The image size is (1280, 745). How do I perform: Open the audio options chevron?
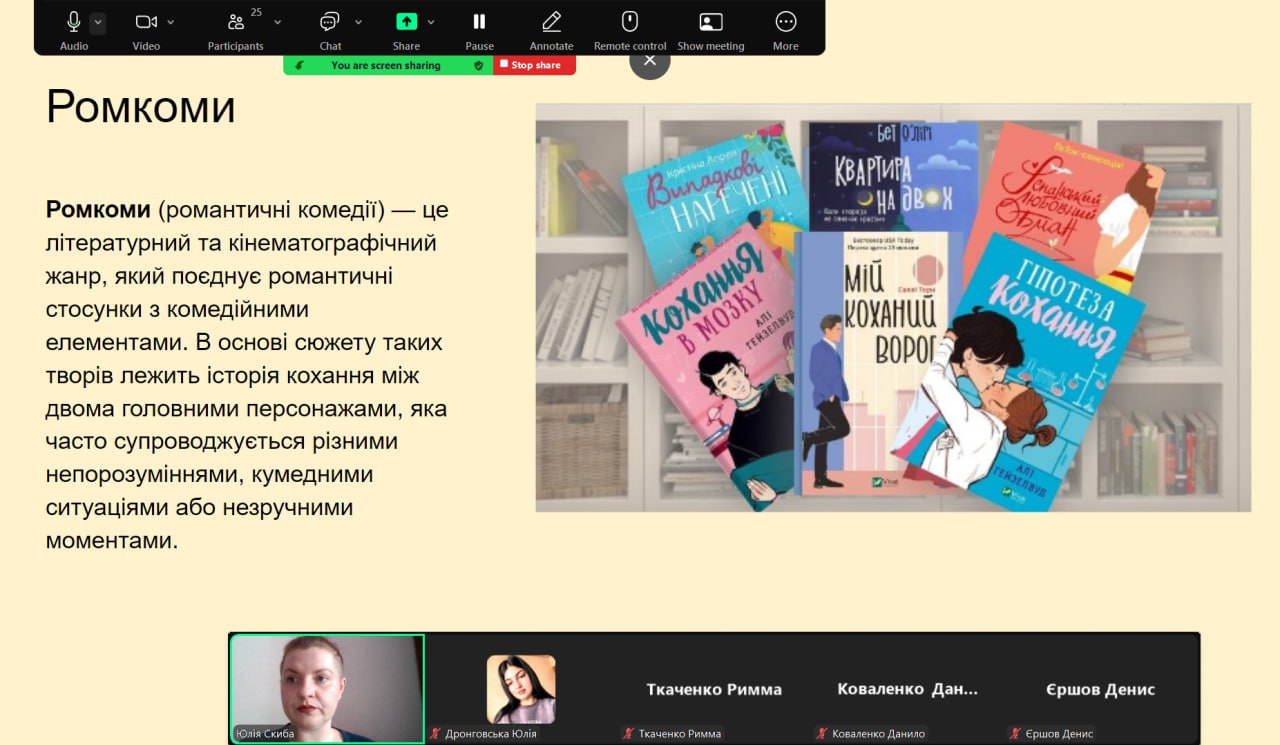tap(97, 22)
